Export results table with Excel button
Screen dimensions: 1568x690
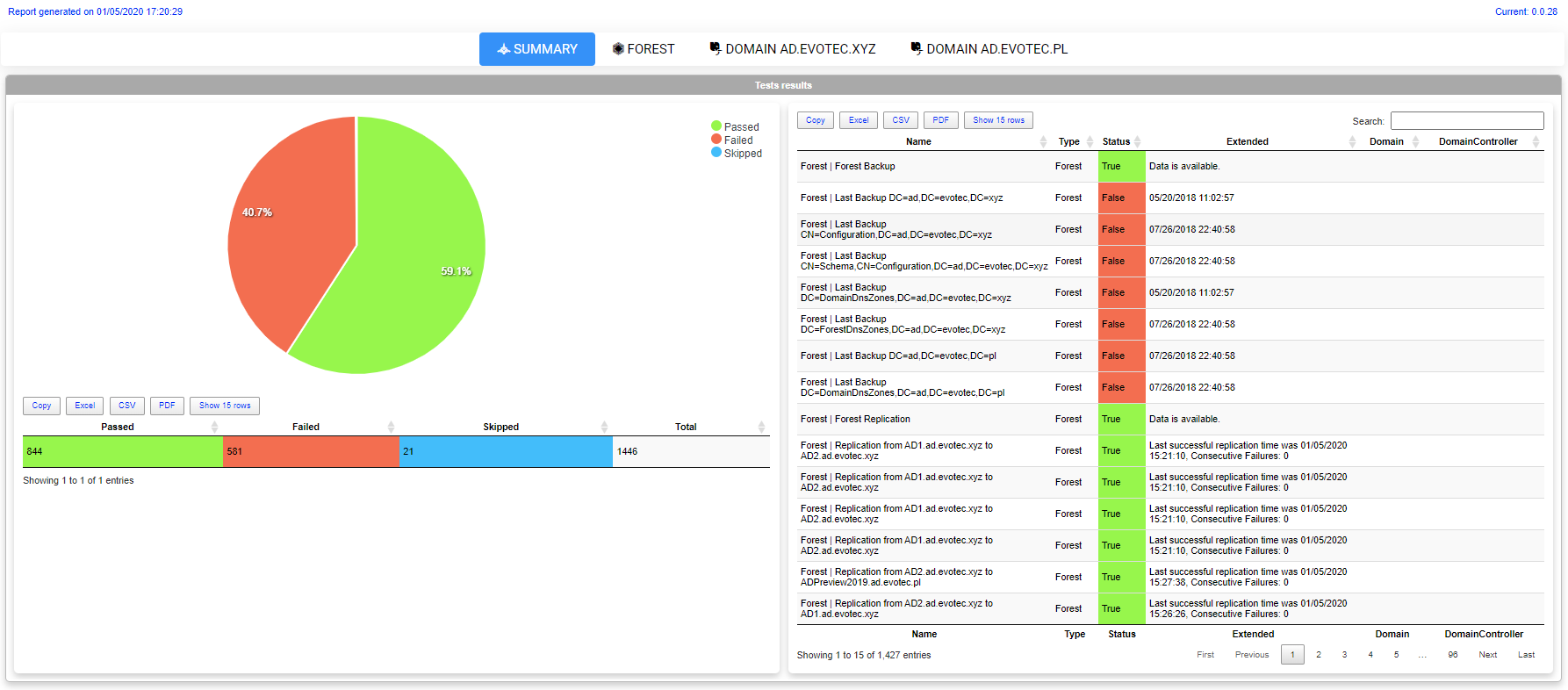point(859,120)
